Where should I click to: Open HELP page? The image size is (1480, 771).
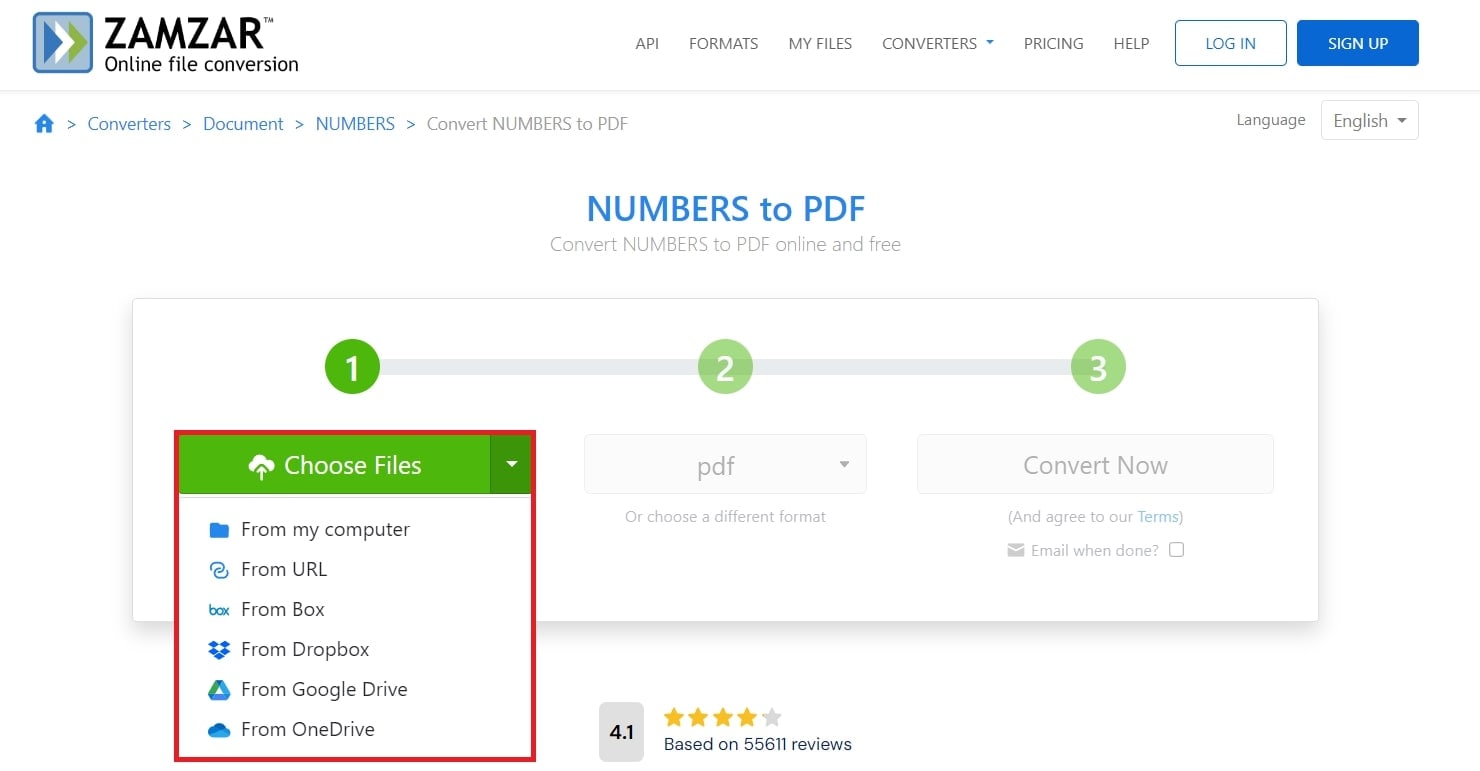1131,44
